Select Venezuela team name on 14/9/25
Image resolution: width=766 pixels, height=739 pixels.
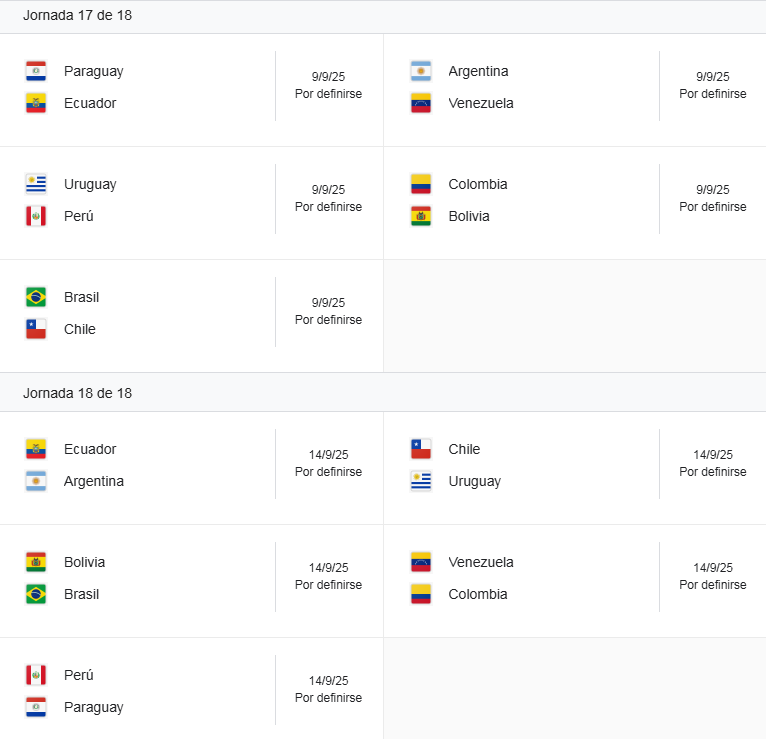pyautogui.click(x=481, y=562)
